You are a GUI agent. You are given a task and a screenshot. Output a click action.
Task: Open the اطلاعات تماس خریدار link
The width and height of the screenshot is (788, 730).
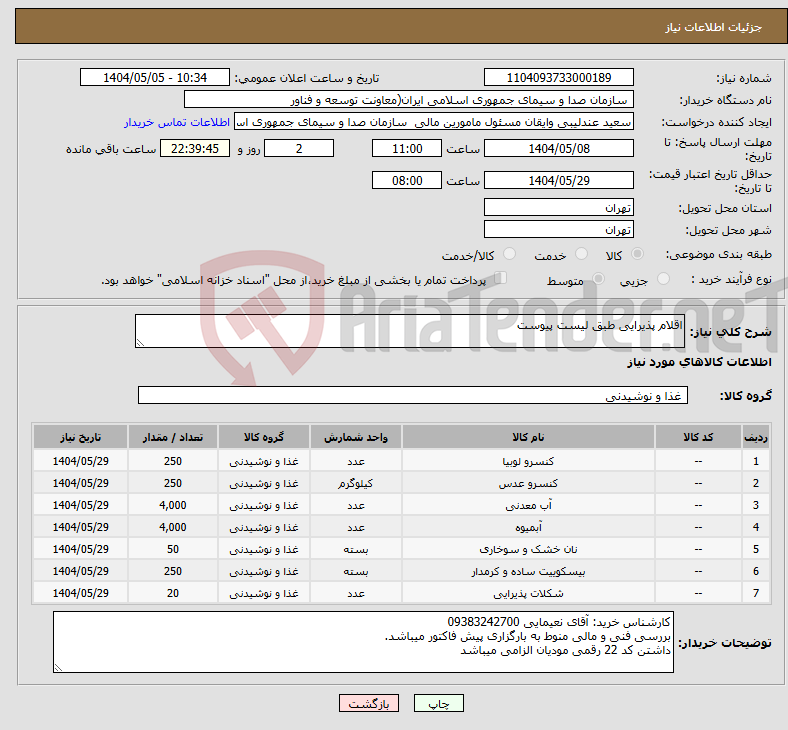click(x=177, y=122)
